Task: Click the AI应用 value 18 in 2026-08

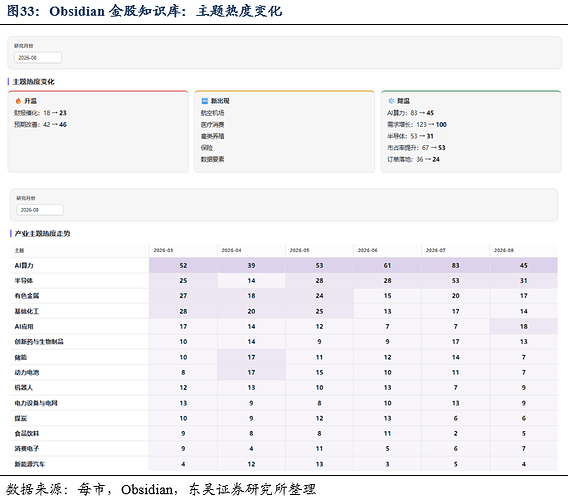Action: pos(523,326)
